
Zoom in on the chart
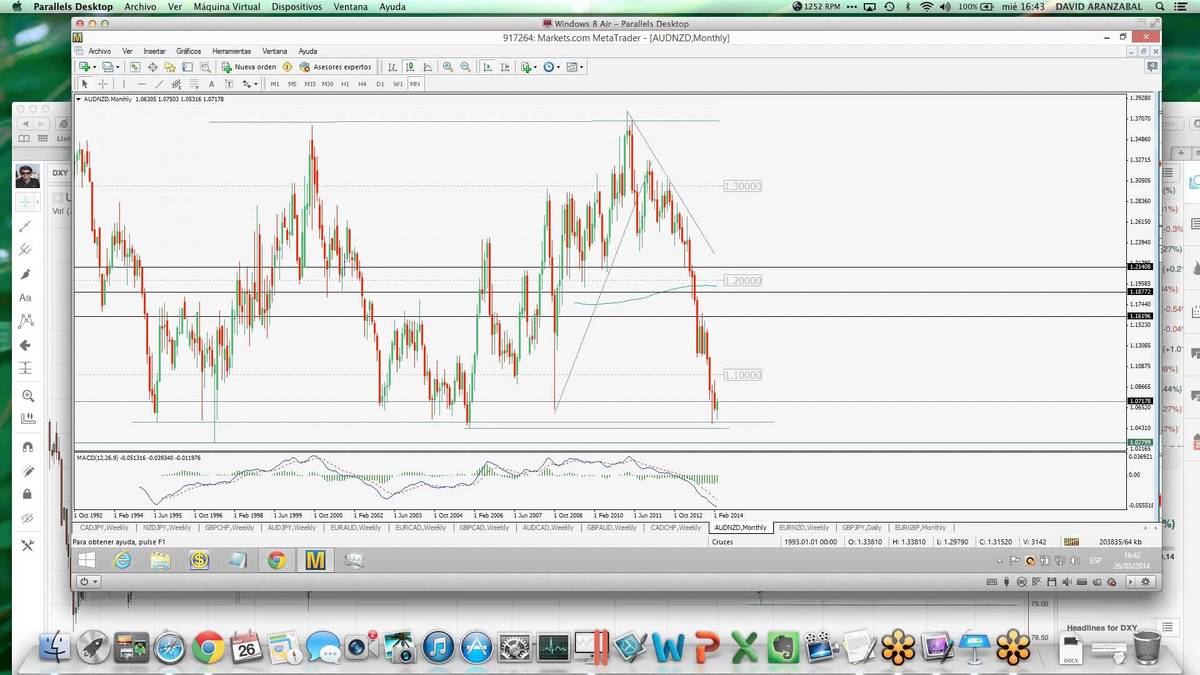447,67
